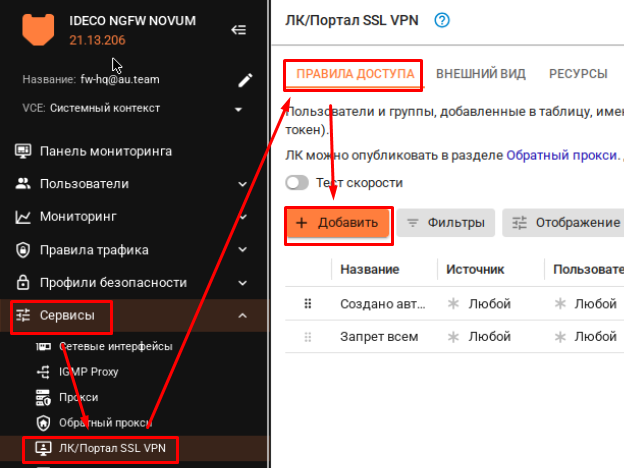Viewport: 624px width, 468px height.
Task: Expand the Правила трафика section
Action: pyautogui.click(x=242, y=250)
